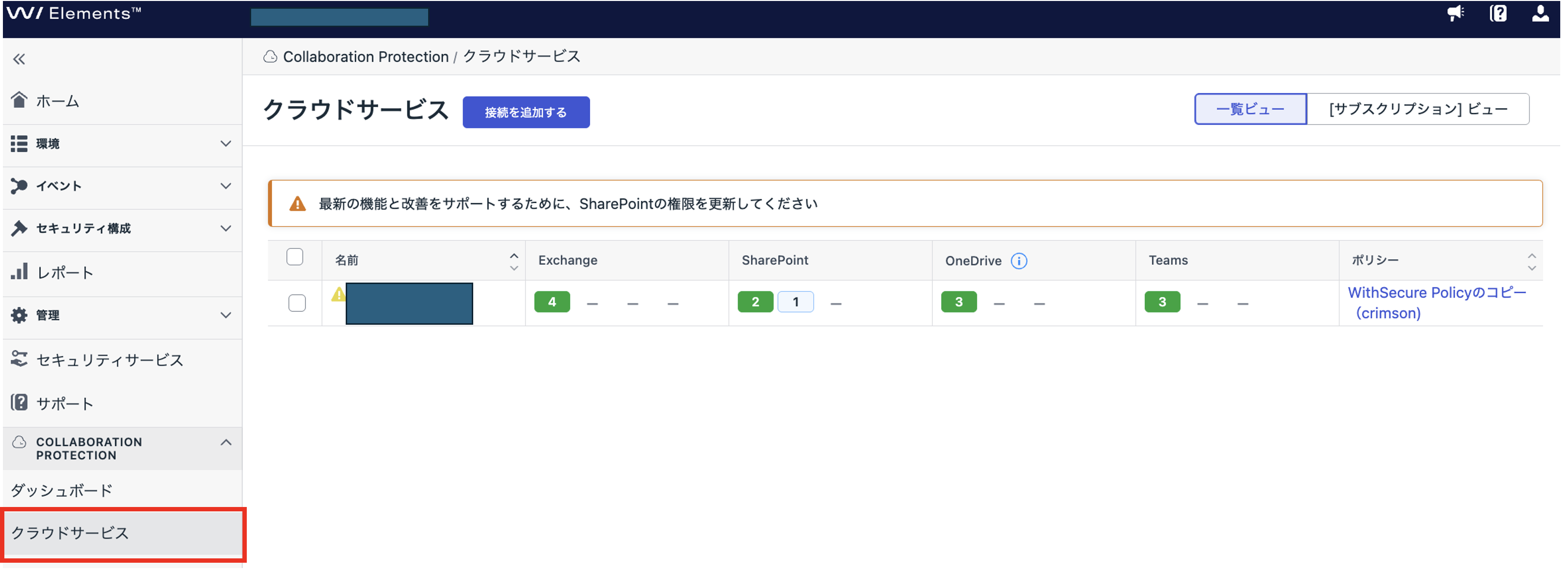Toggle the select-all checkbox in table header
Viewport: 1568px width, 570px height.
click(x=295, y=257)
